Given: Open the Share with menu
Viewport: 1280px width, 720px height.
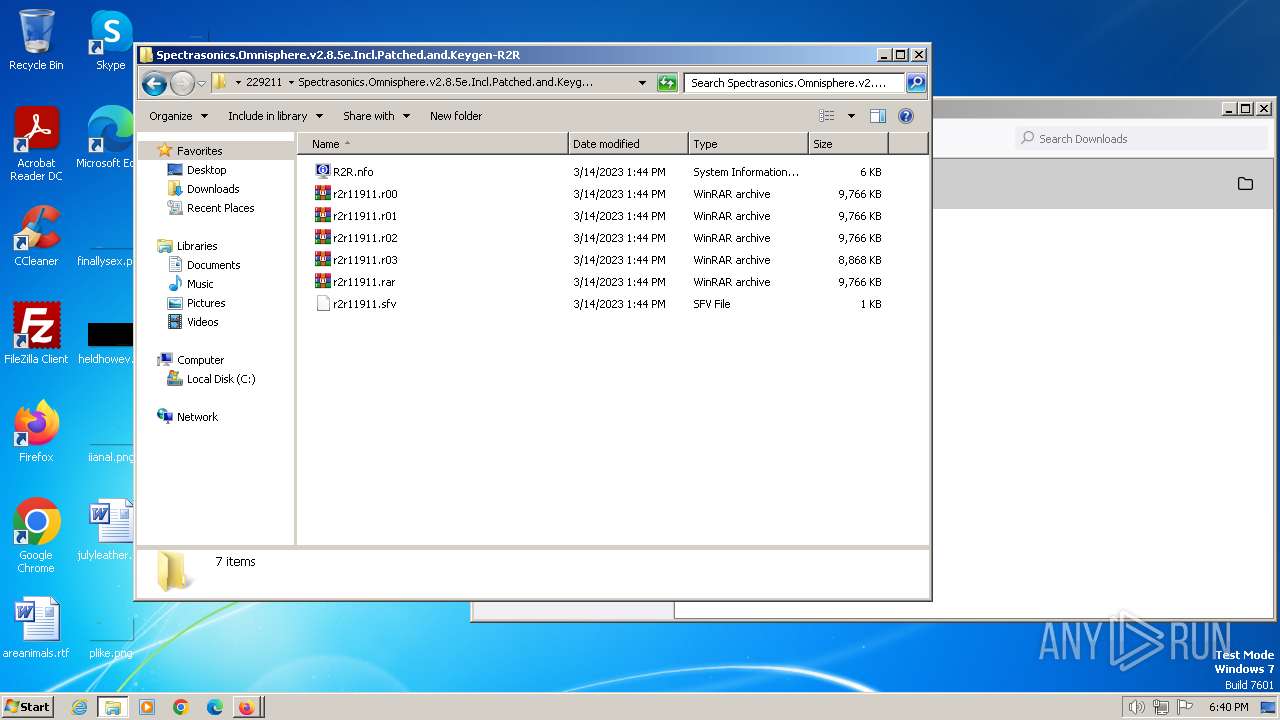Looking at the screenshot, I should point(376,116).
